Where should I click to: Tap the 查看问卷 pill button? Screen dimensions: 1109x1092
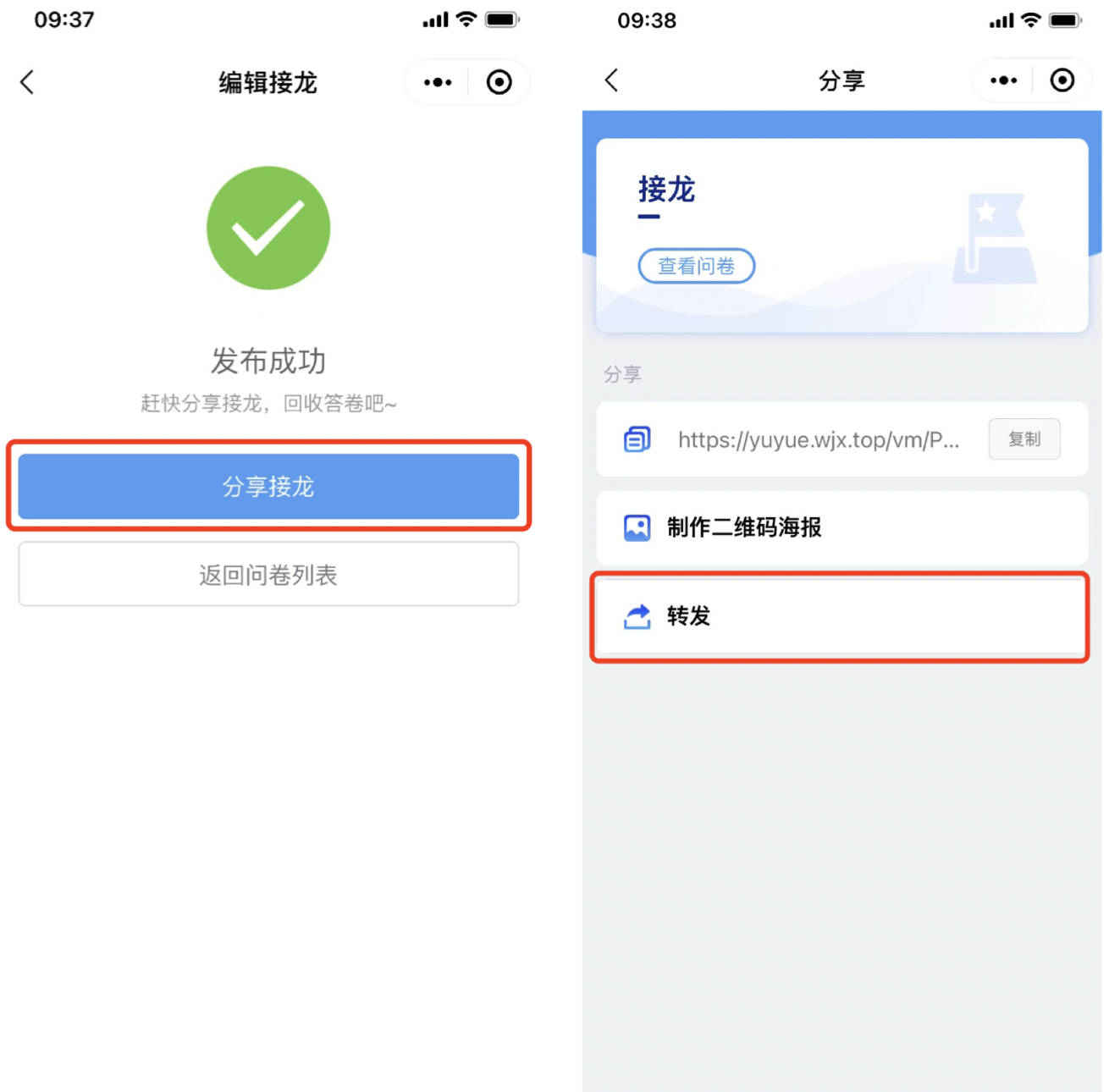[696, 266]
